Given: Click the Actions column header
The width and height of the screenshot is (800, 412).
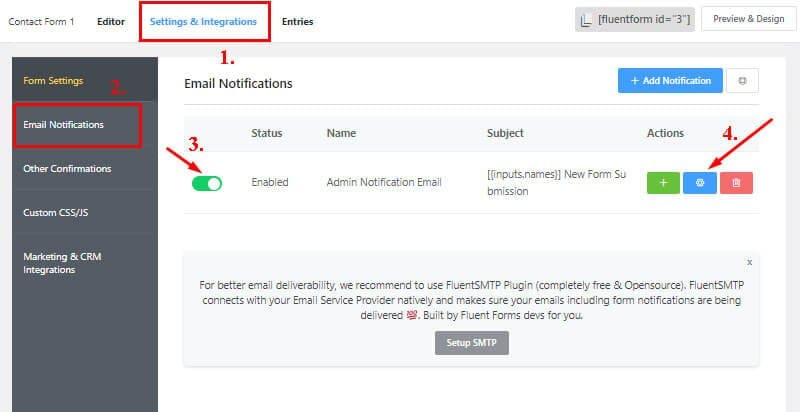Looking at the screenshot, I should point(665,133).
